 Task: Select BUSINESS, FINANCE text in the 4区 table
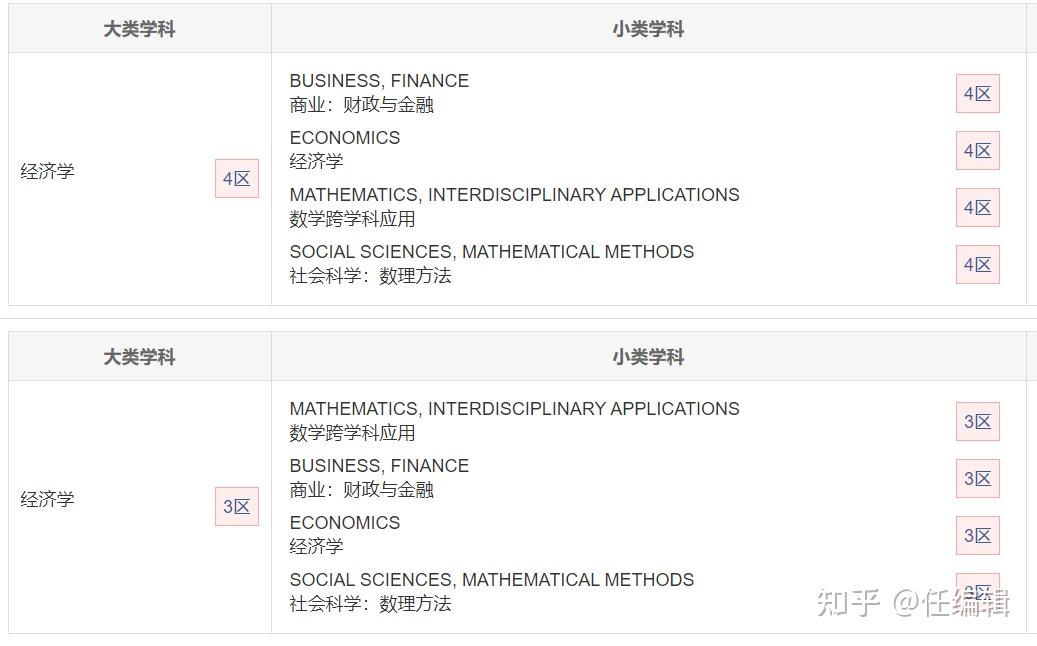[379, 81]
